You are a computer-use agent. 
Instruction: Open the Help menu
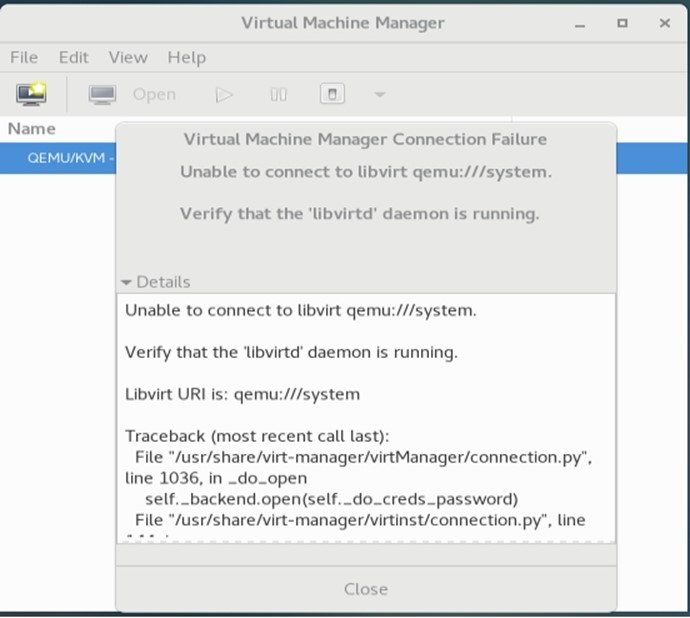click(x=185, y=57)
